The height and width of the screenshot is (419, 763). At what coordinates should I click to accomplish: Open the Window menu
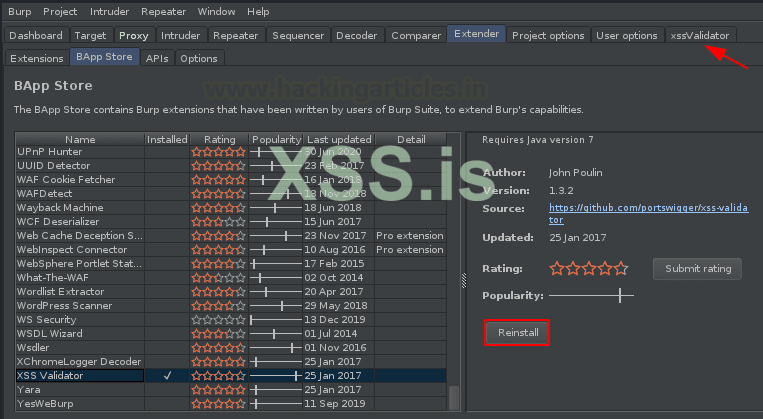tap(216, 11)
